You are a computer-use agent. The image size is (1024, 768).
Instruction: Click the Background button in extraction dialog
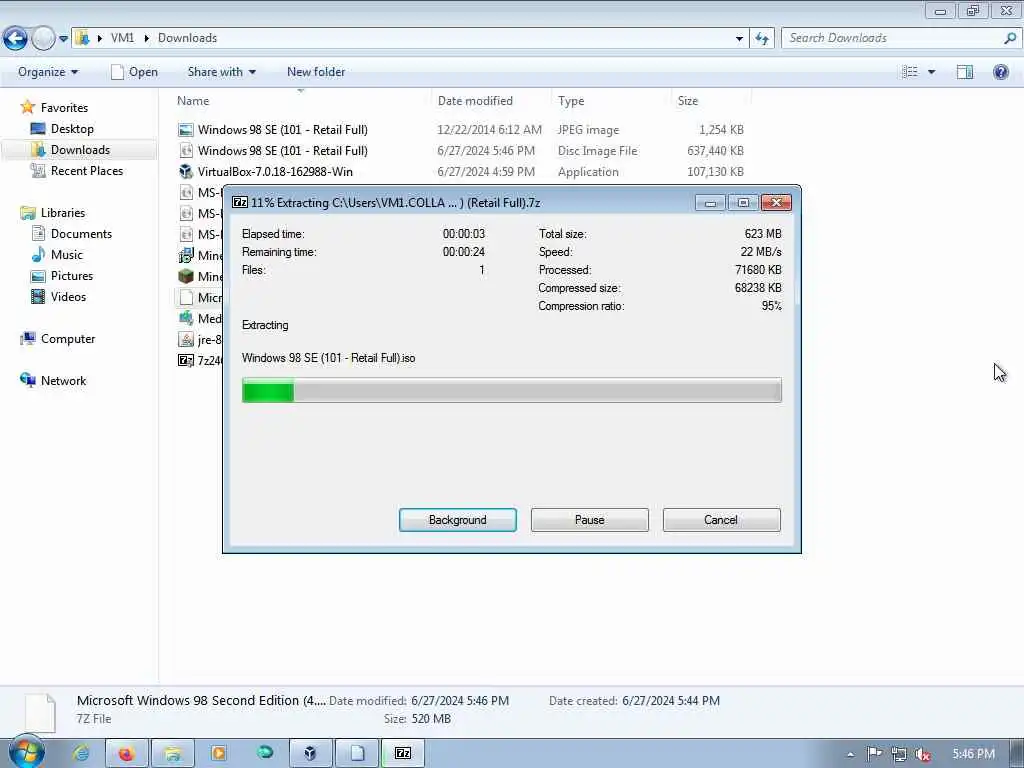pos(457,520)
